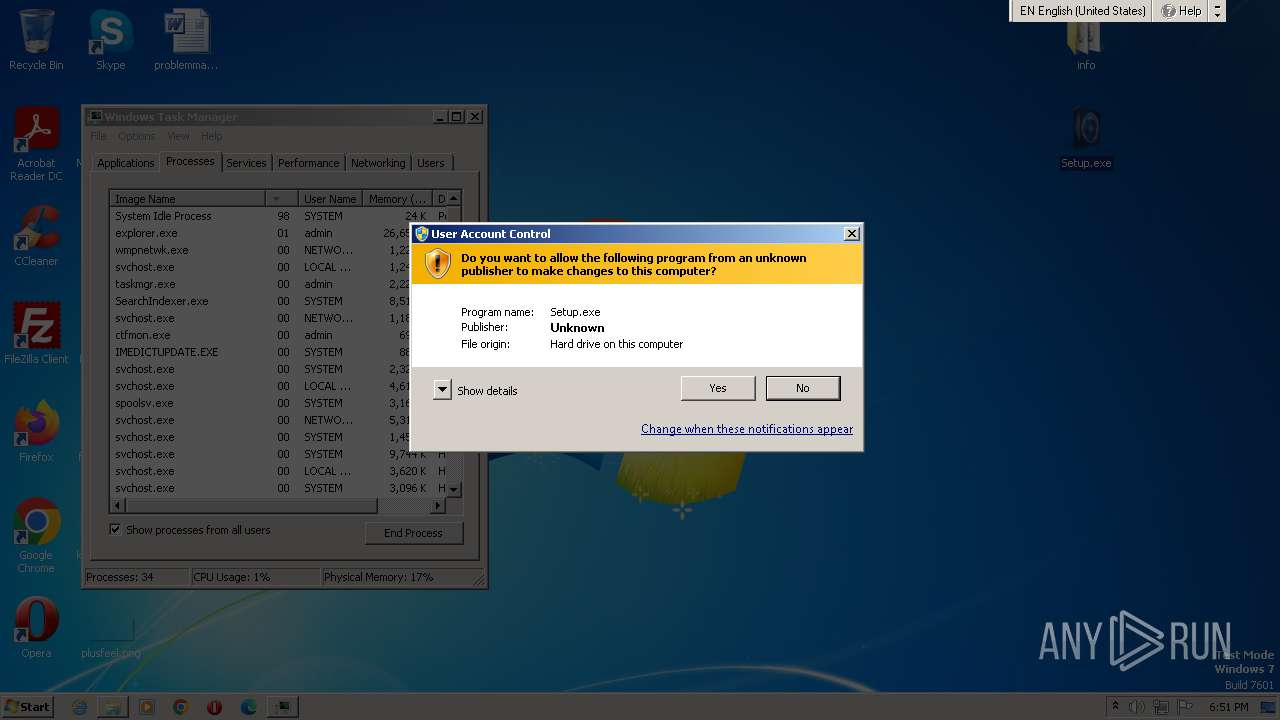Click Help on the language bar

click(x=1181, y=11)
